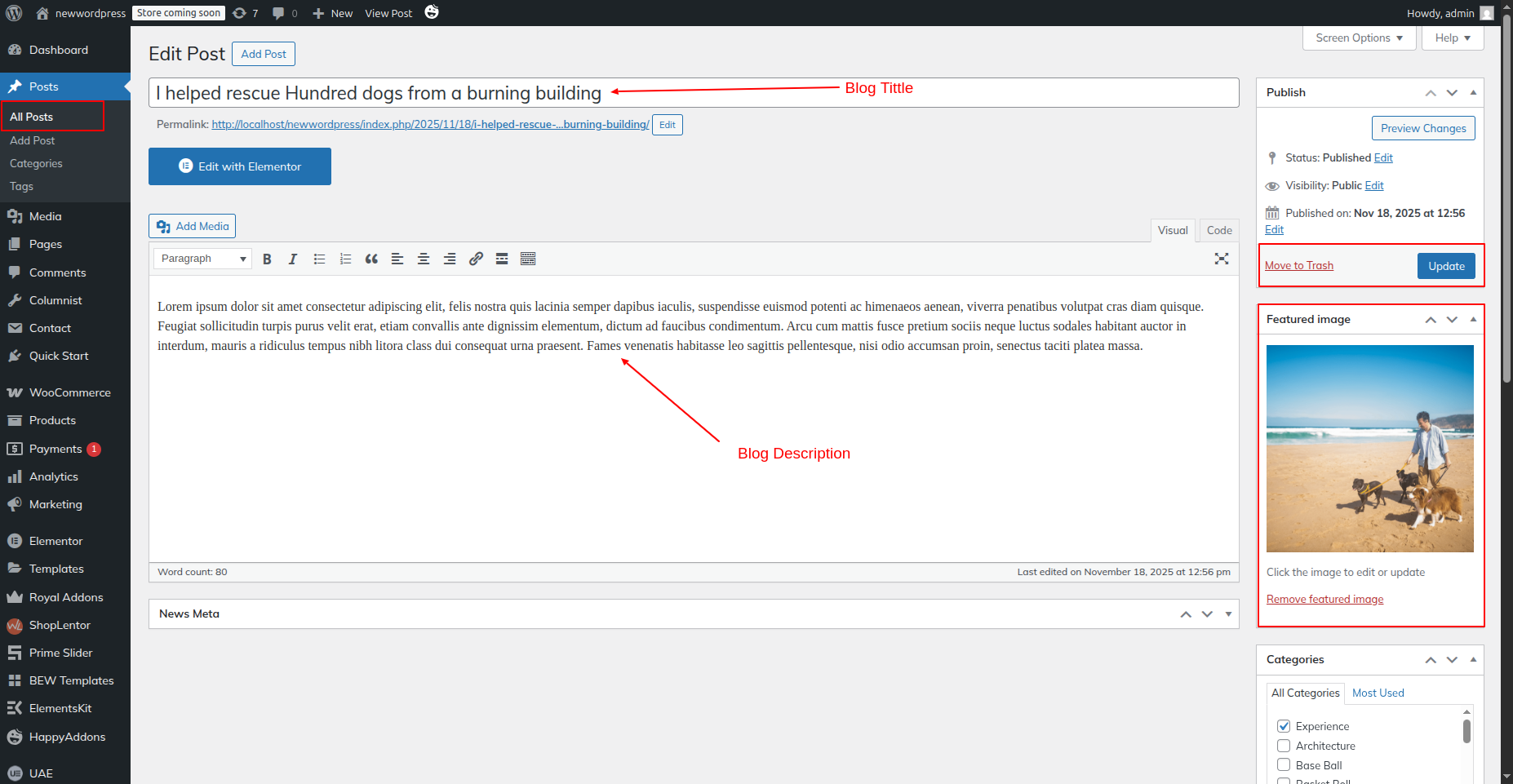Toggle bold formatting in editor toolbar
Image resolution: width=1513 pixels, height=784 pixels.
(267, 259)
